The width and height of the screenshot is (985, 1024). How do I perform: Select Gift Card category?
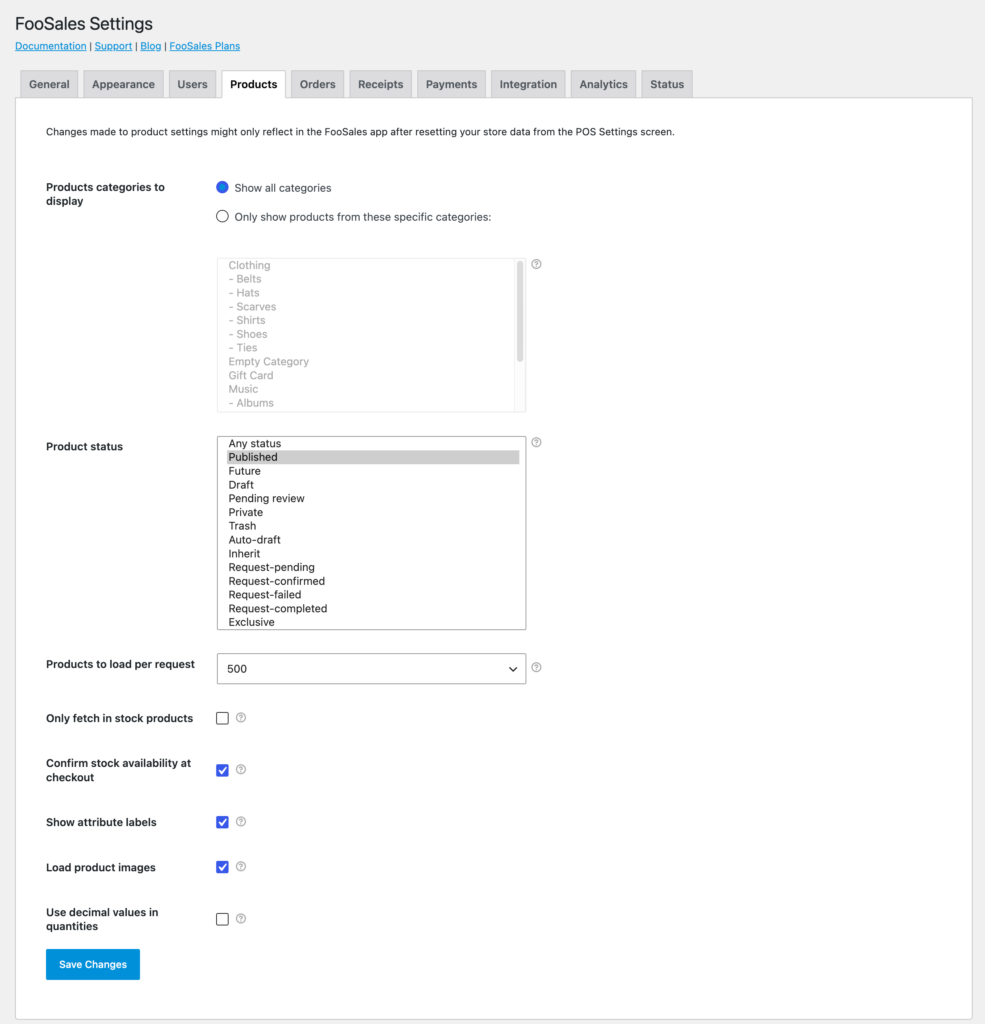pyautogui.click(x=370, y=376)
